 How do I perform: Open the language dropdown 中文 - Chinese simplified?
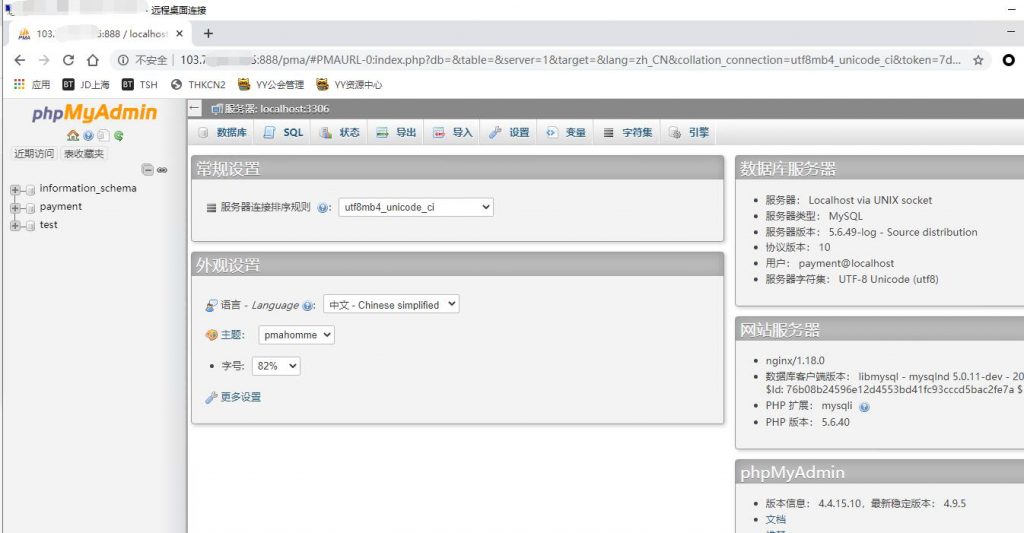point(391,304)
